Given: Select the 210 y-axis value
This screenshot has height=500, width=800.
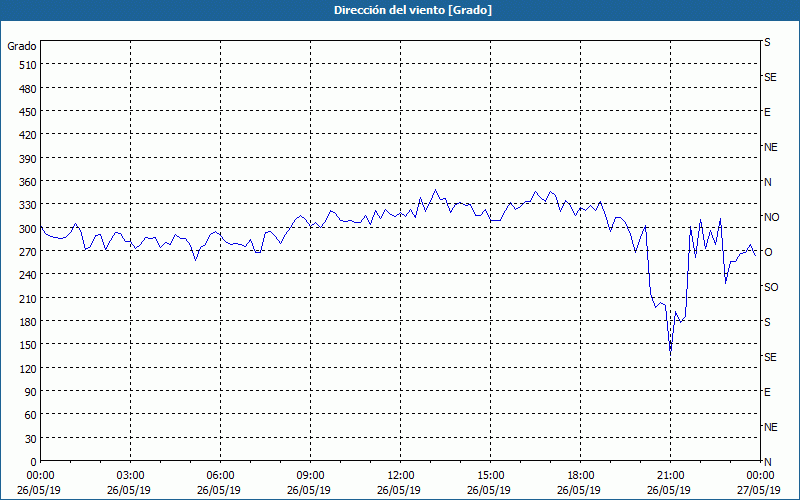Looking at the screenshot, I should (28, 298).
